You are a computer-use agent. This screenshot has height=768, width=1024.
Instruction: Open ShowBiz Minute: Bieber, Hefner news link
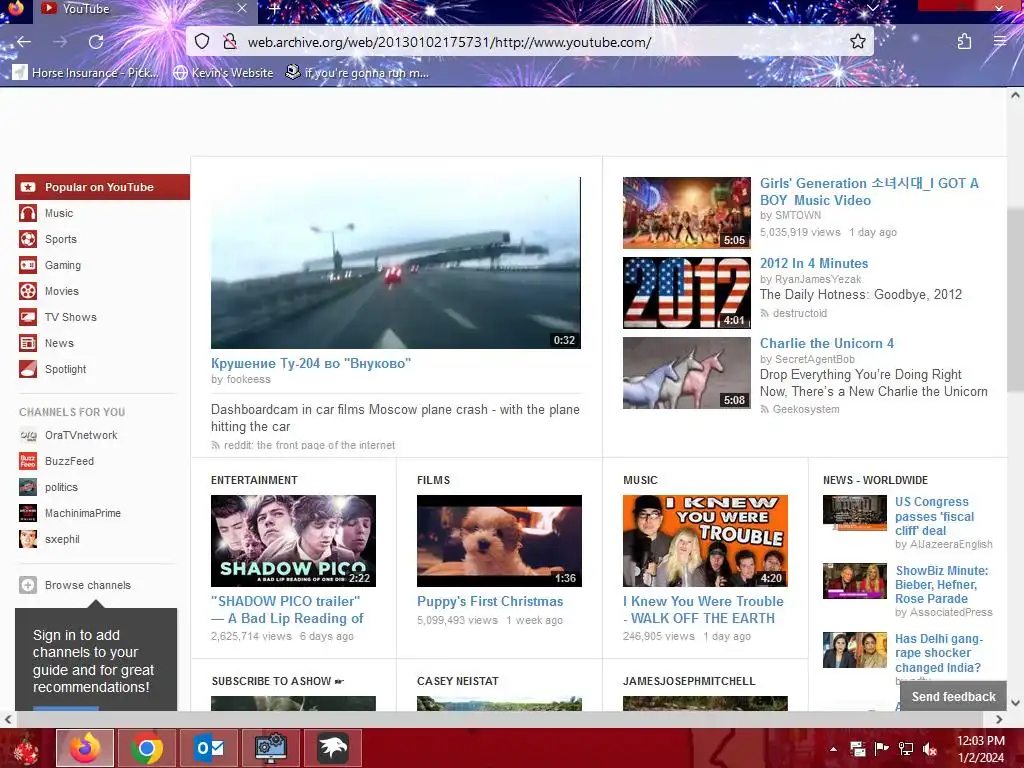941,584
